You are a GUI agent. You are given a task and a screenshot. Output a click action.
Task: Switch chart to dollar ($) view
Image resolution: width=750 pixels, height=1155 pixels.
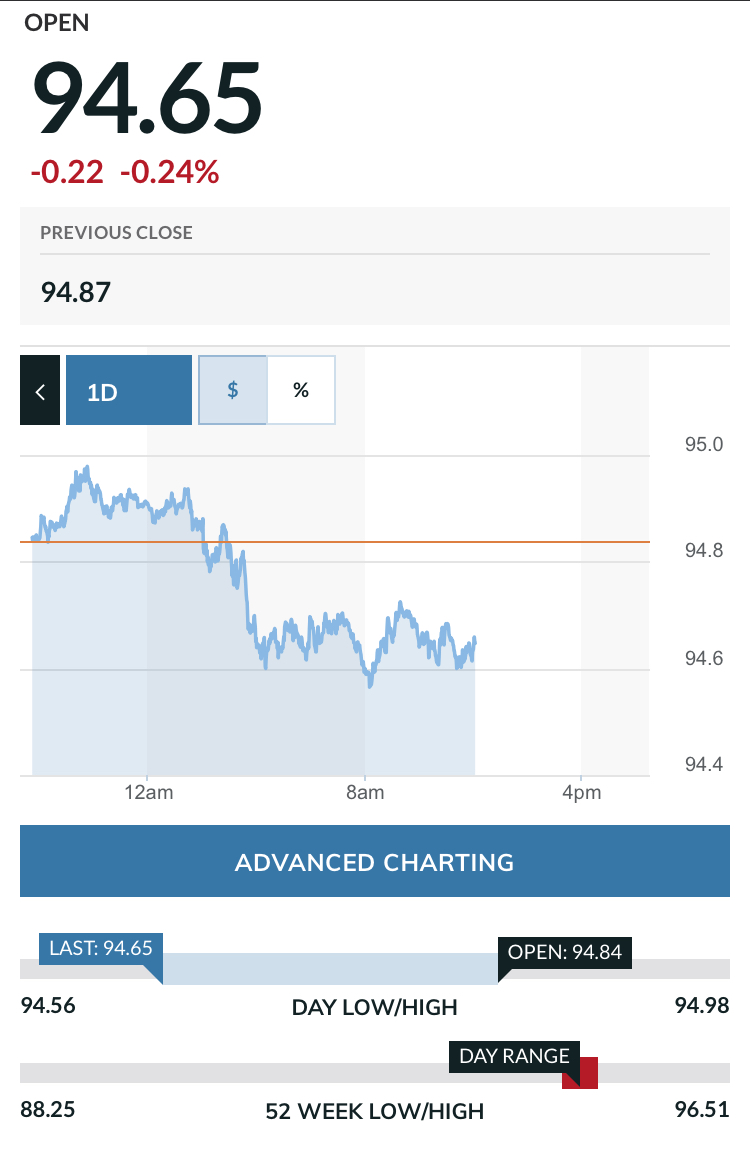(233, 390)
